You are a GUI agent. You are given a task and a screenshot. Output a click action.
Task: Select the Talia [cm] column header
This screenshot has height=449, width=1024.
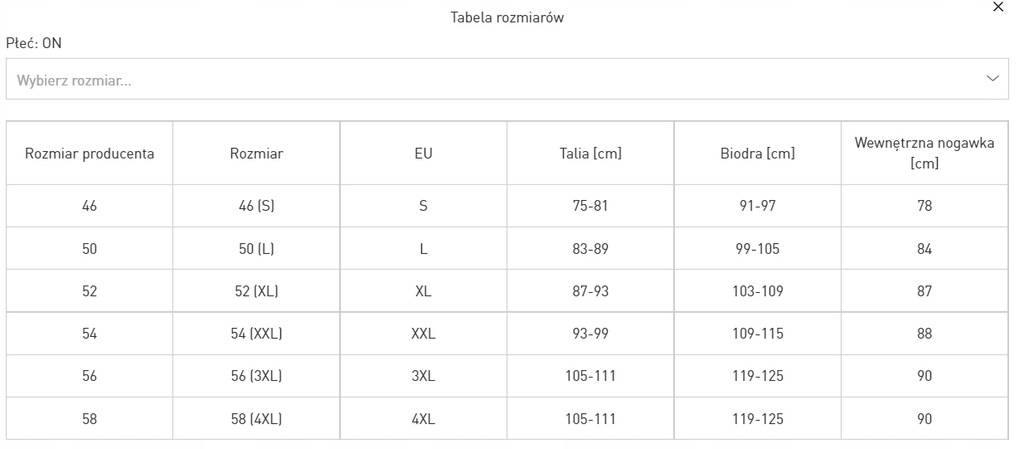pyautogui.click(x=590, y=154)
